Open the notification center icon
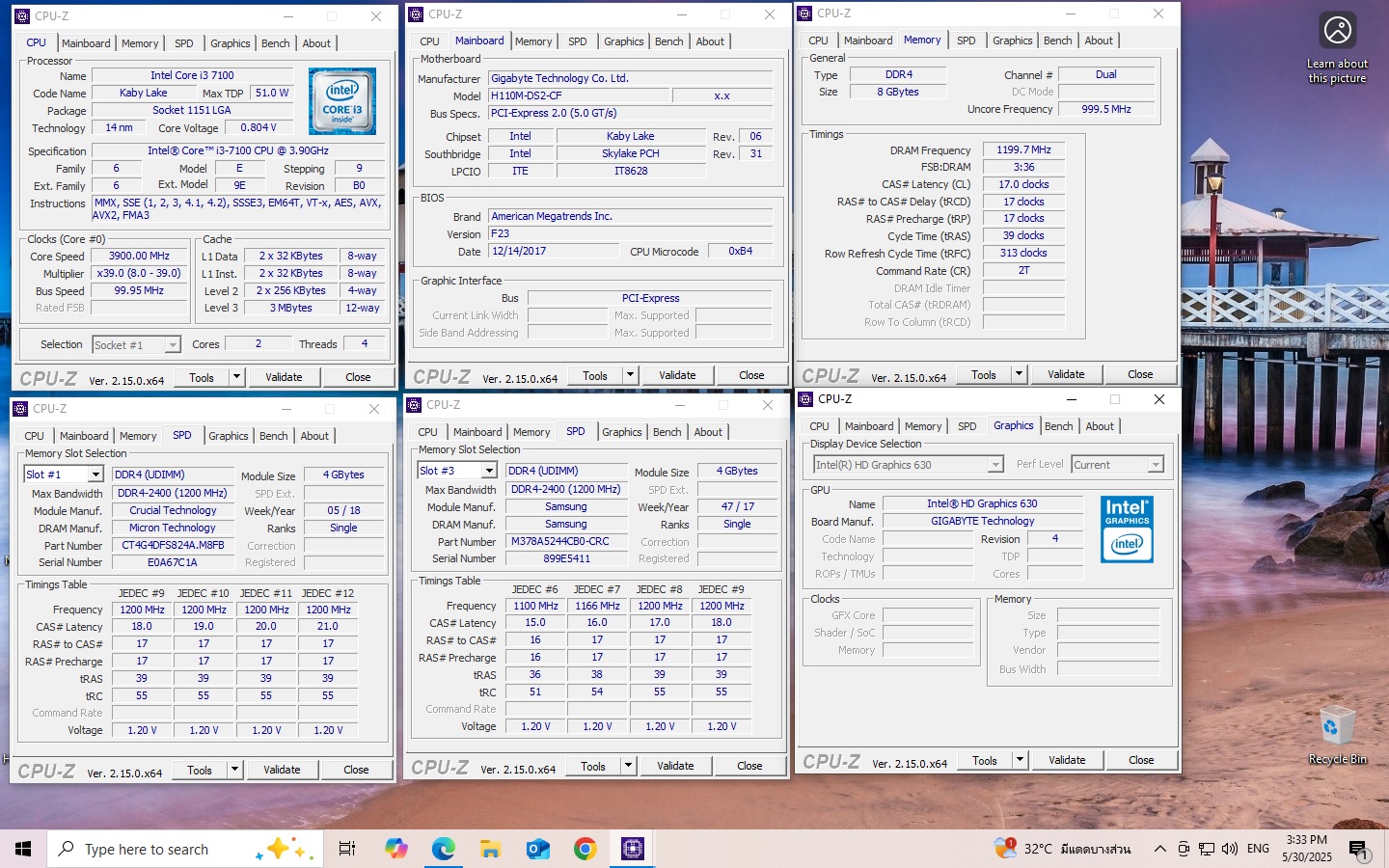 tap(1358, 850)
